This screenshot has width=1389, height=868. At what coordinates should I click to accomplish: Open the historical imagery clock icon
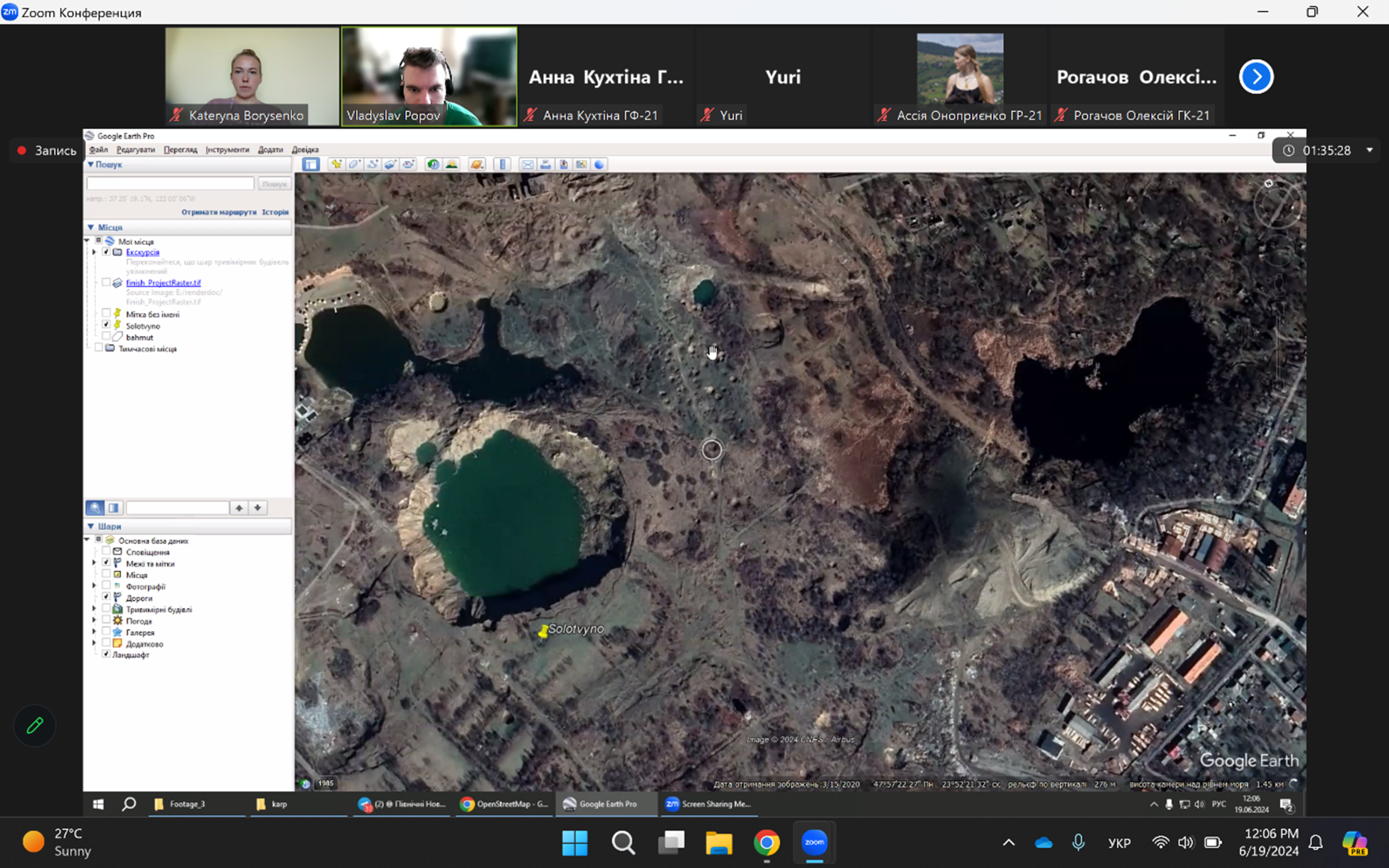[x=433, y=164]
